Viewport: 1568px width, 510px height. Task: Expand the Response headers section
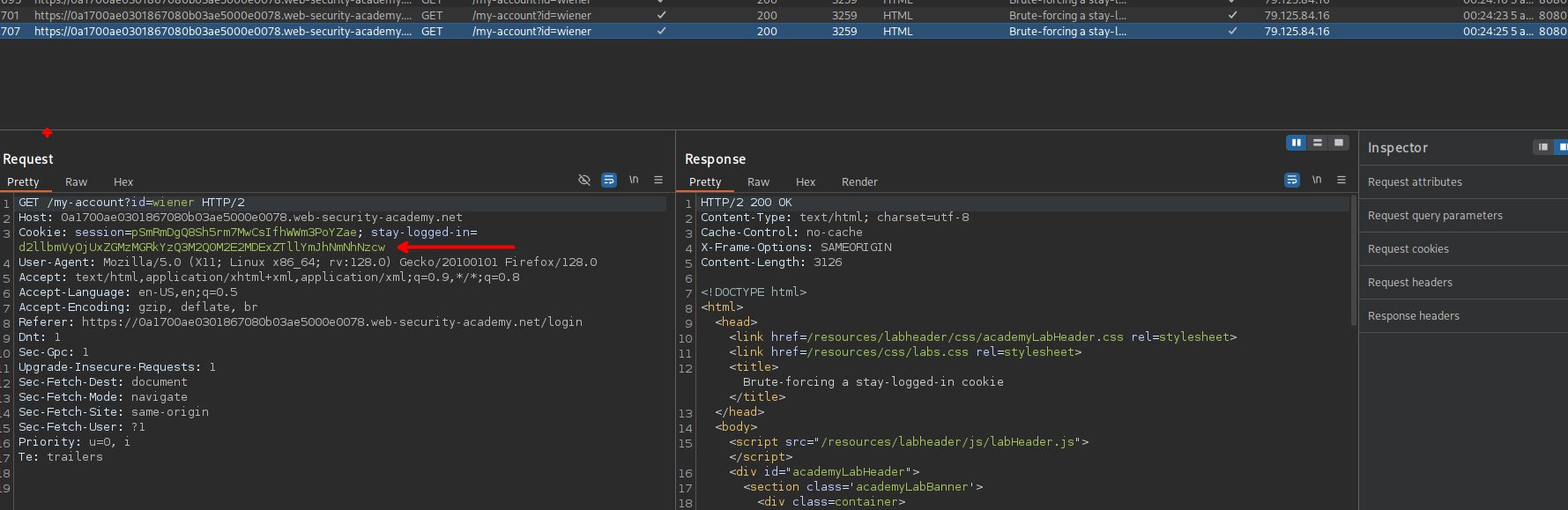(1413, 316)
